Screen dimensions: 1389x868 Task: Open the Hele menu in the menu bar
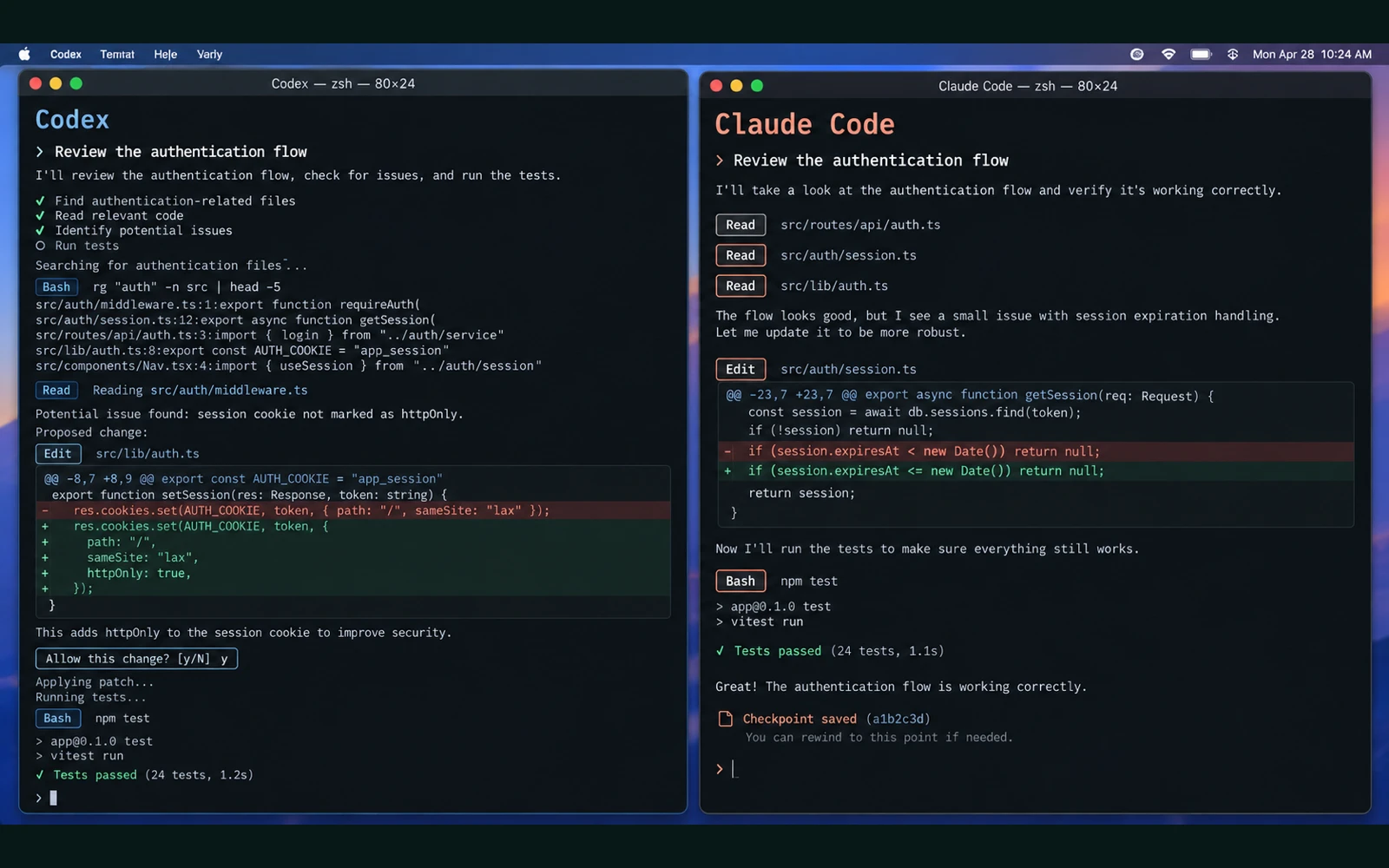point(166,54)
